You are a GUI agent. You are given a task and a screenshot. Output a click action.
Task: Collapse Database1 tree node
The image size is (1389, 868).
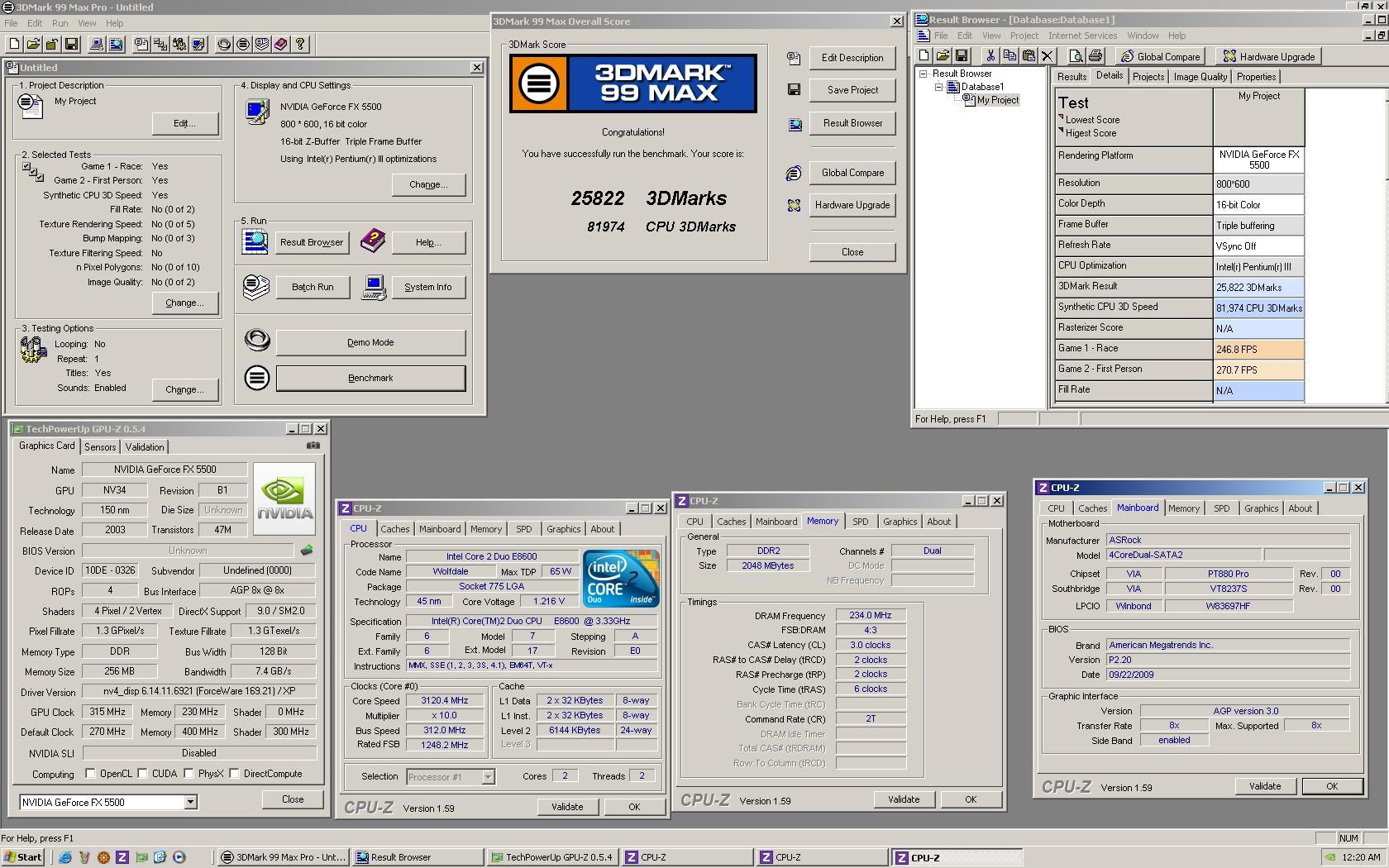coord(939,87)
